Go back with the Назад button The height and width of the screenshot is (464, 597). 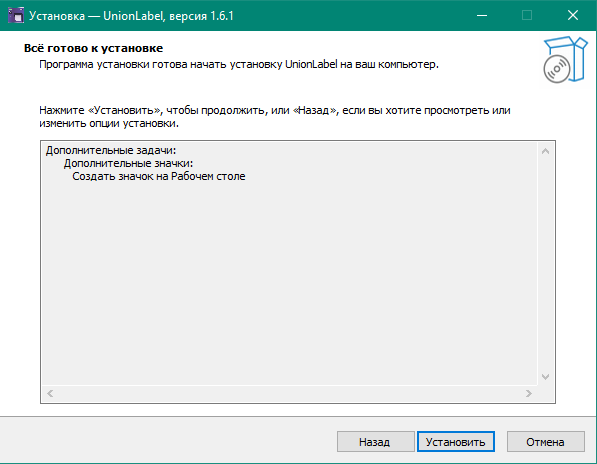(375, 442)
